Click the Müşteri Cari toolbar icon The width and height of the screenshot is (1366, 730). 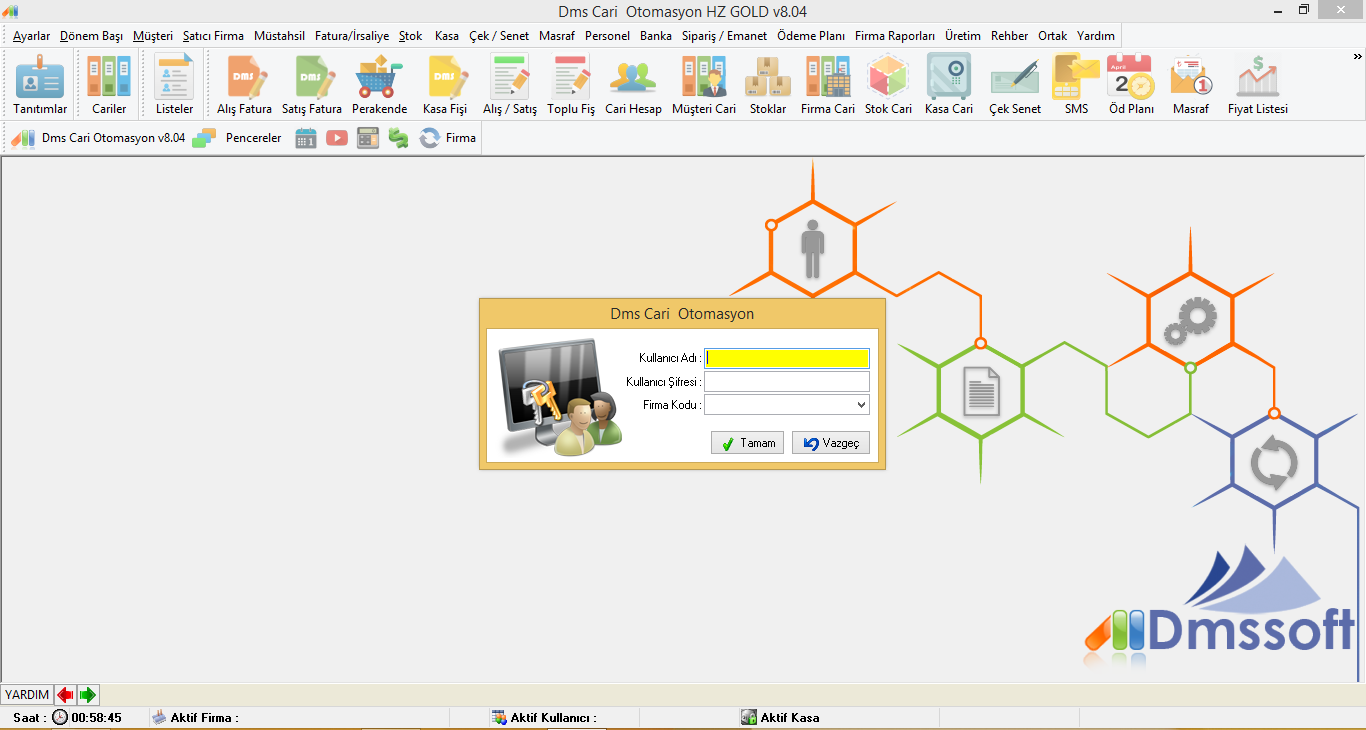[704, 85]
